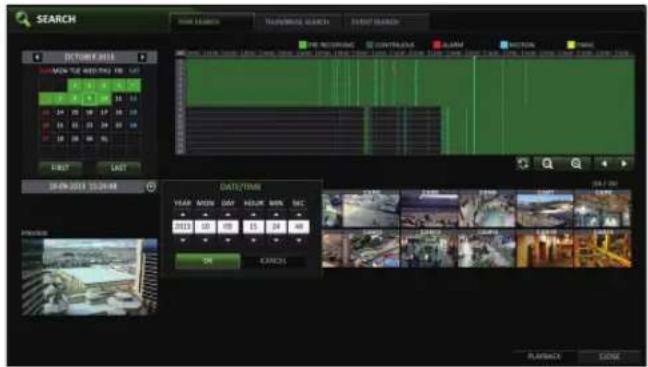Decrease the HOUR value with down arrow
Image resolution: width=648 pixels, height=367 pixels.
[253, 240]
